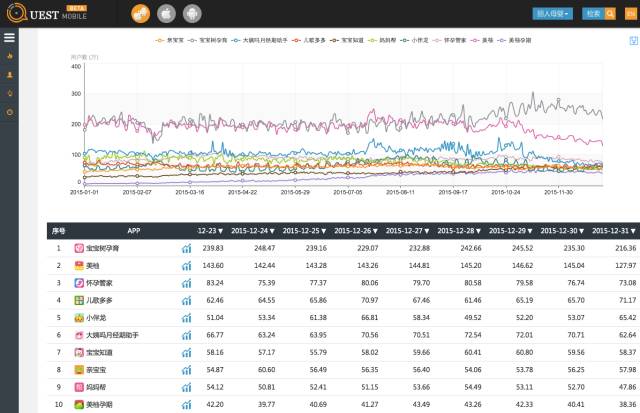This screenshot has height=413, width=640.
Task: Open trend chart icon for 宝宝树孕育 row
Action: [x=187, y=248]
